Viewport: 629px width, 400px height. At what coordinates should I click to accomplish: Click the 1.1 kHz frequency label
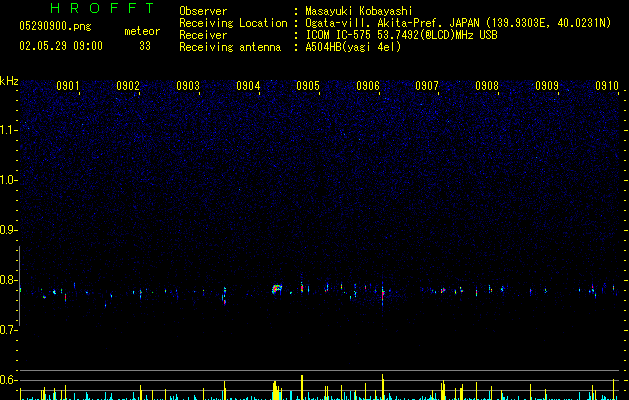tap(9, 130)
